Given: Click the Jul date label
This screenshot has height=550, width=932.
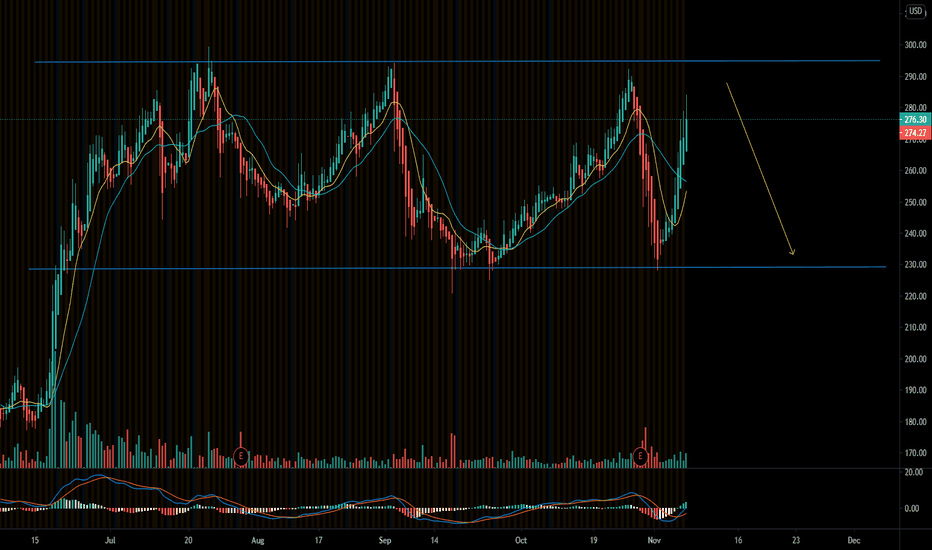Looking at the screenshot, I should [109, 540].
